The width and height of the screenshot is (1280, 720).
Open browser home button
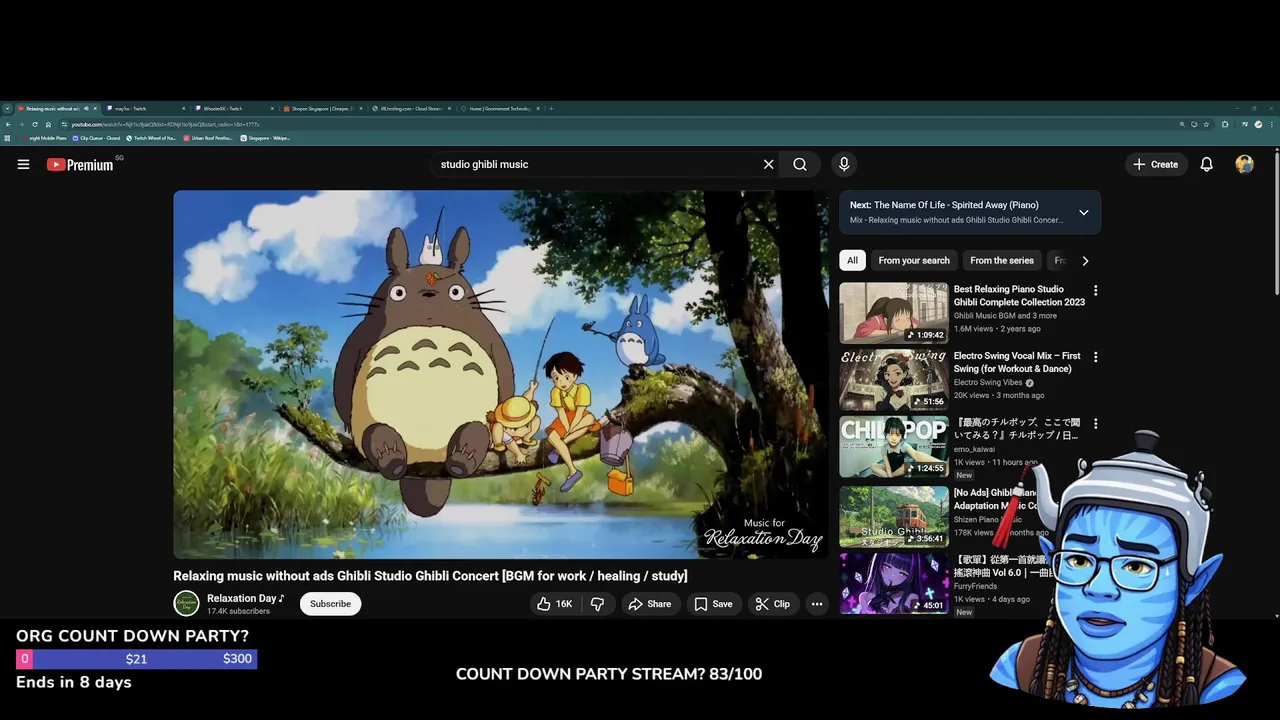point(48,124)
